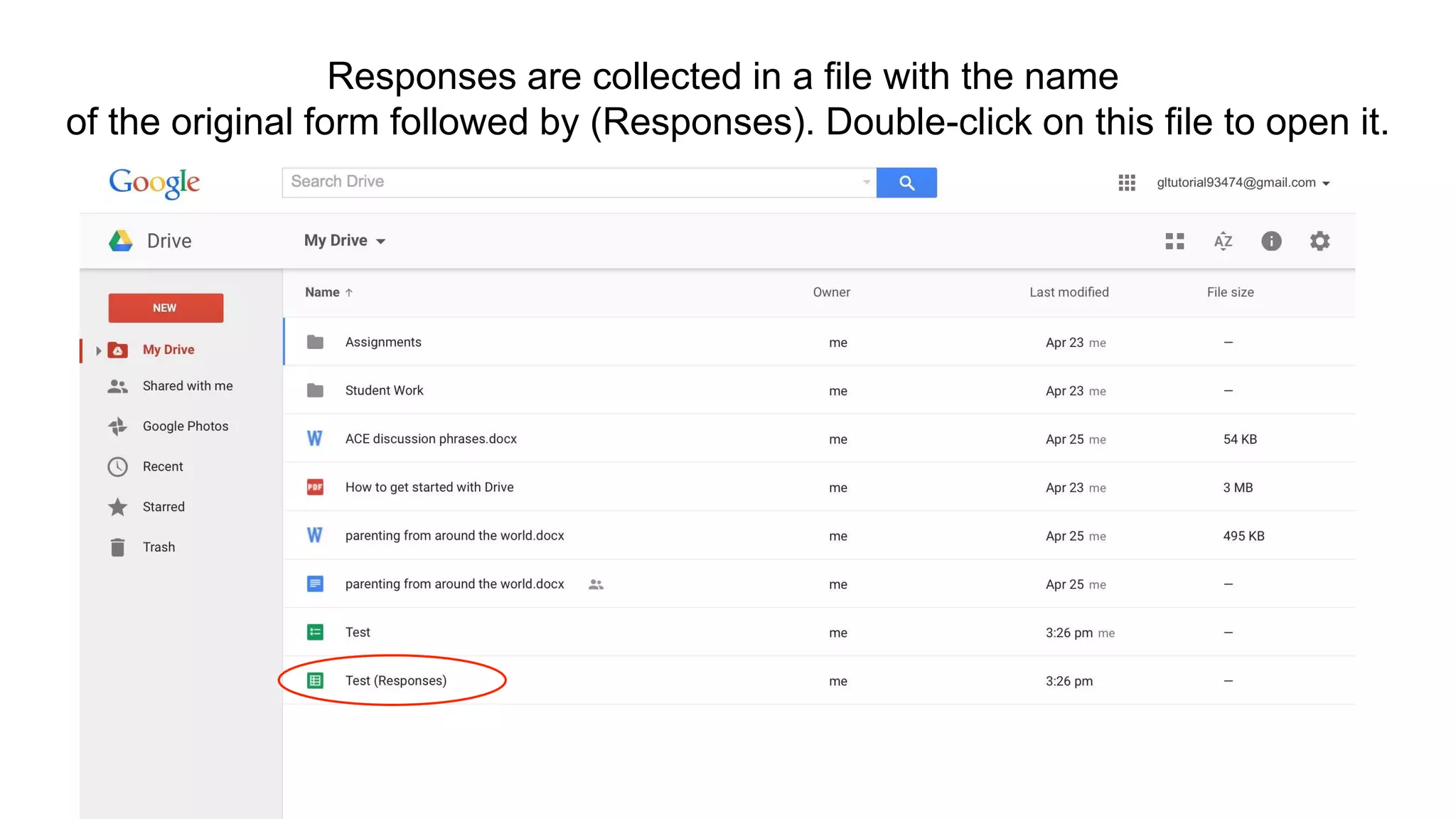Sort by the Last modified column

[1069, 292]
